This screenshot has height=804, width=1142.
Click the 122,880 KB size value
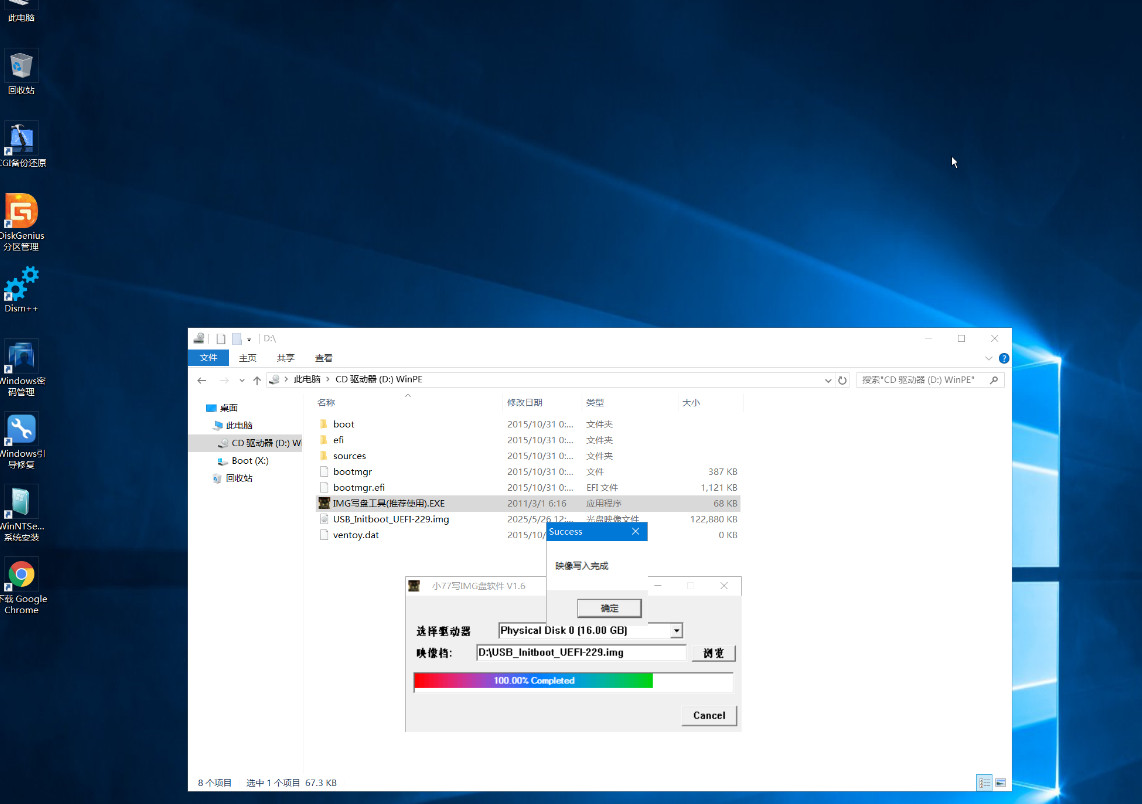click(x=714, y=519)
